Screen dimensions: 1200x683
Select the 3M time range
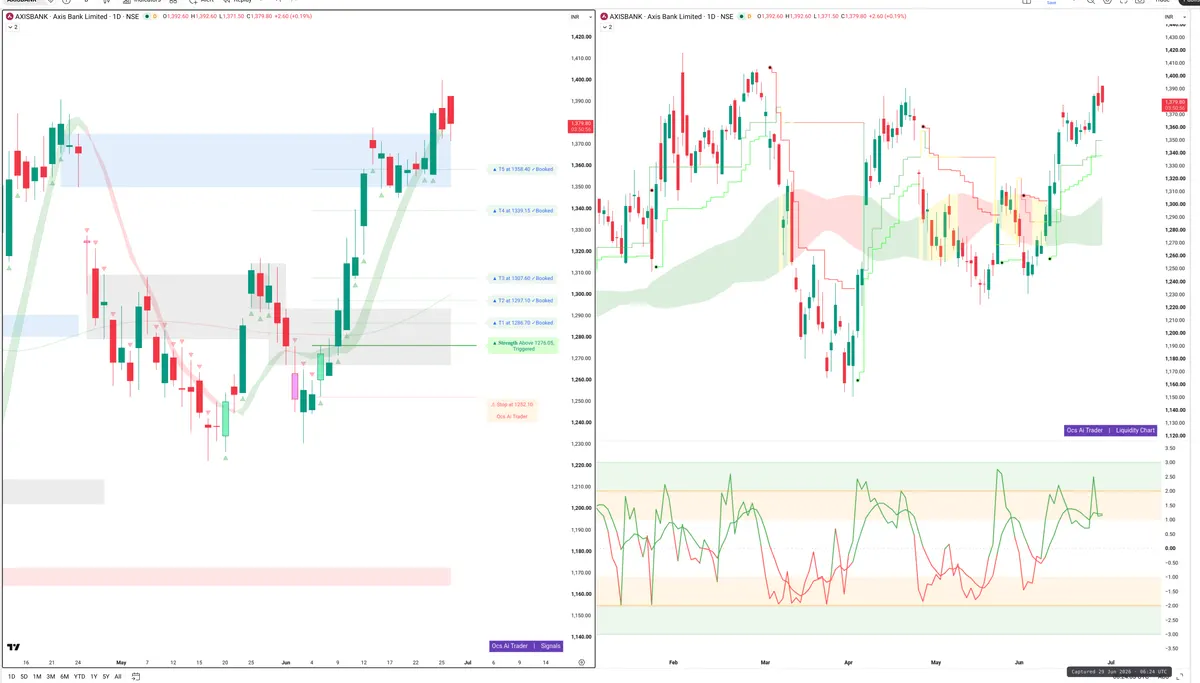point(51,677)
